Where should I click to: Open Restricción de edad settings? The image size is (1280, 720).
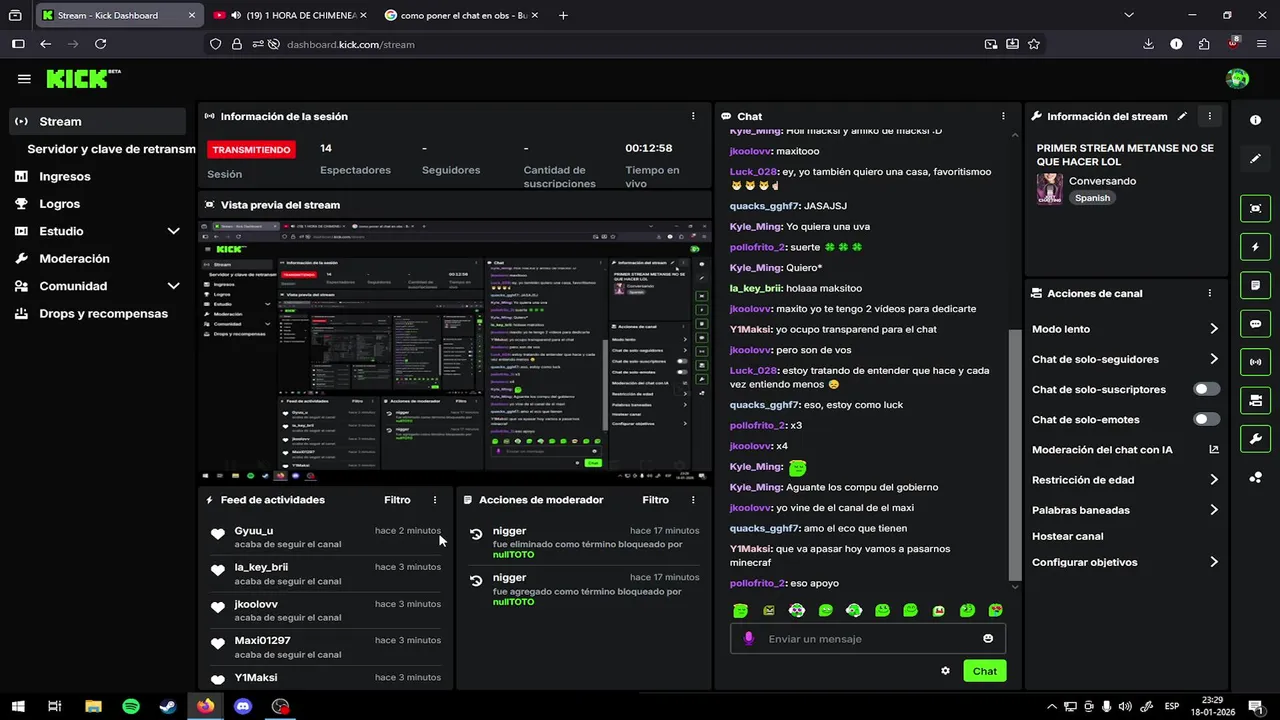[1125, 480]
